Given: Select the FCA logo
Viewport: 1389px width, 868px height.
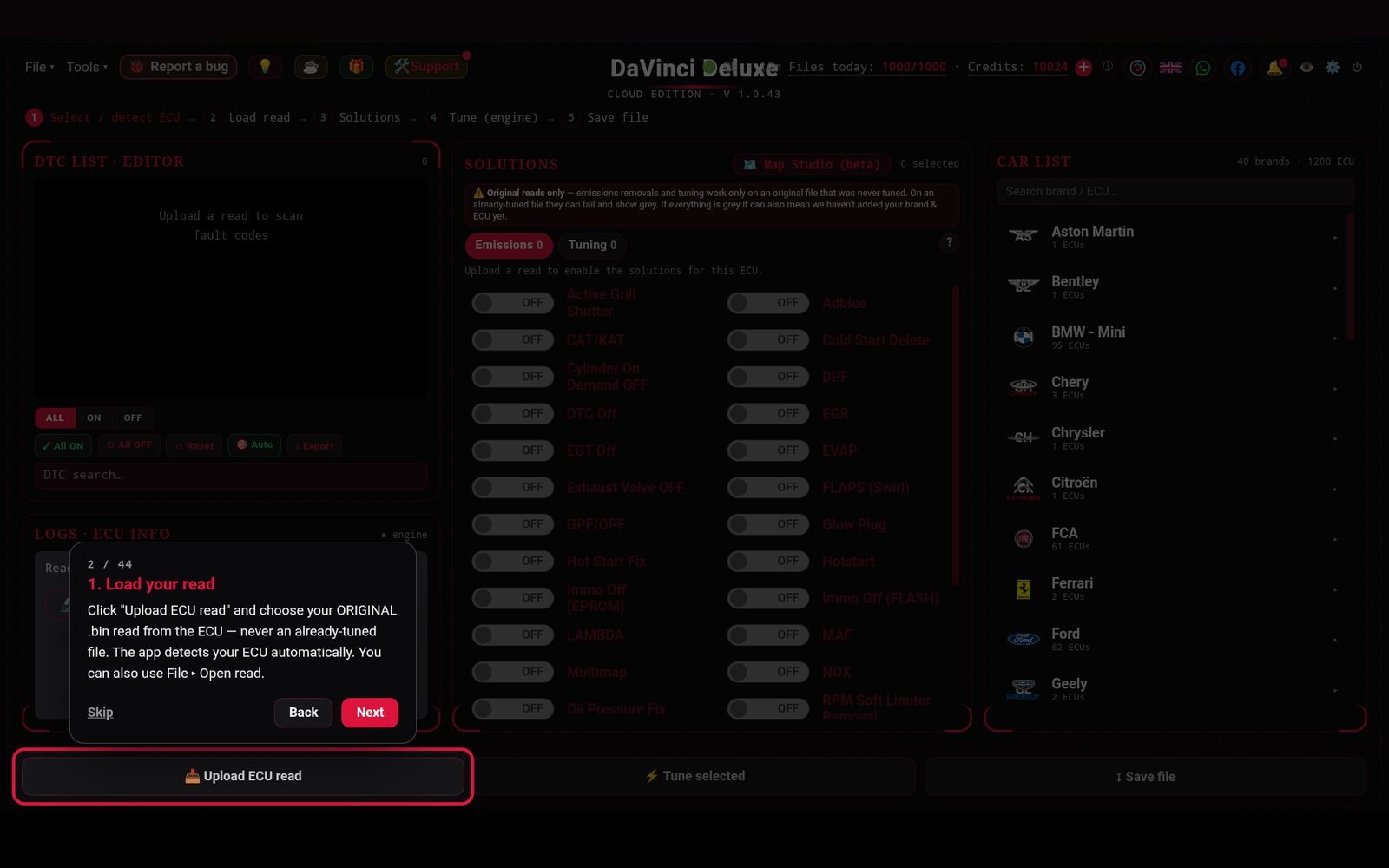Looking at the screenshot, I should pyautogui.click(x=1024, y=538).
